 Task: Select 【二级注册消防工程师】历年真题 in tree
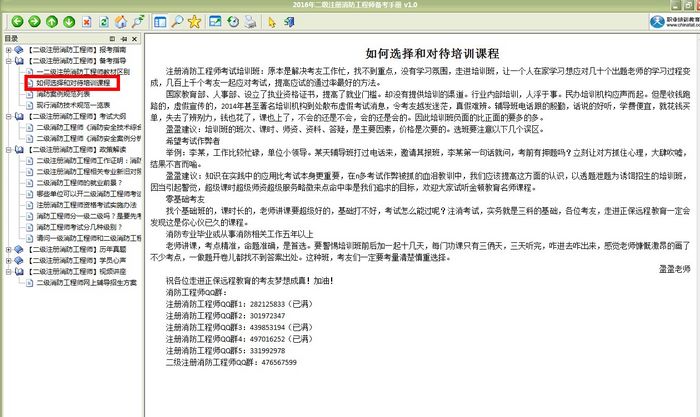click(x=76, y=249)
